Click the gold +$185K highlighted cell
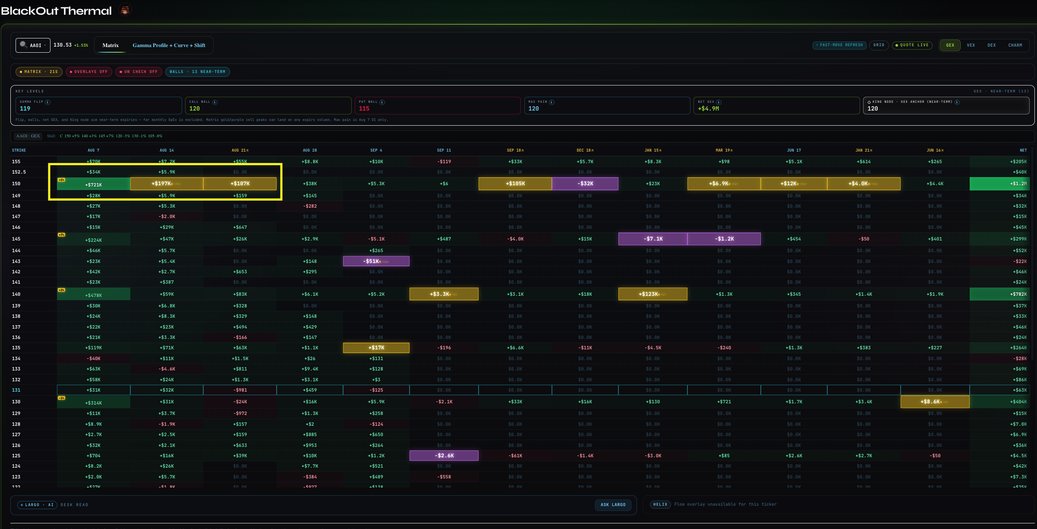Image resolution: width=1037 pixels, height=529 pixels. click(x=515, y=184)
